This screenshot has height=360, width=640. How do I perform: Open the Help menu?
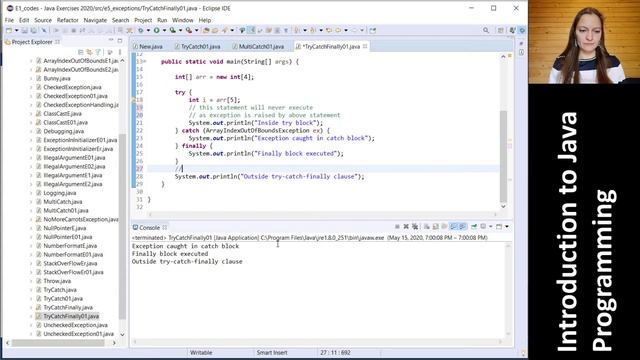coord(205,20)
